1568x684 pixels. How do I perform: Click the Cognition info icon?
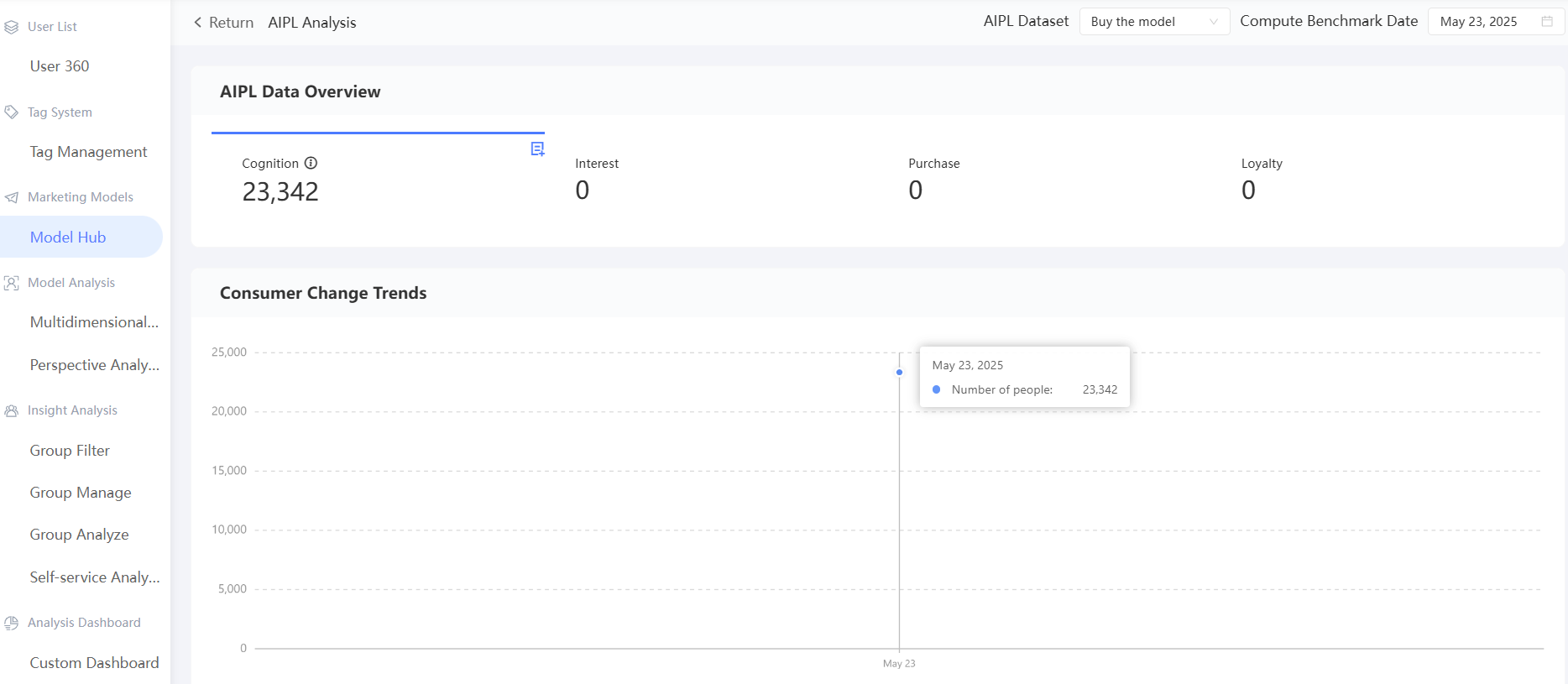[311, 164]
